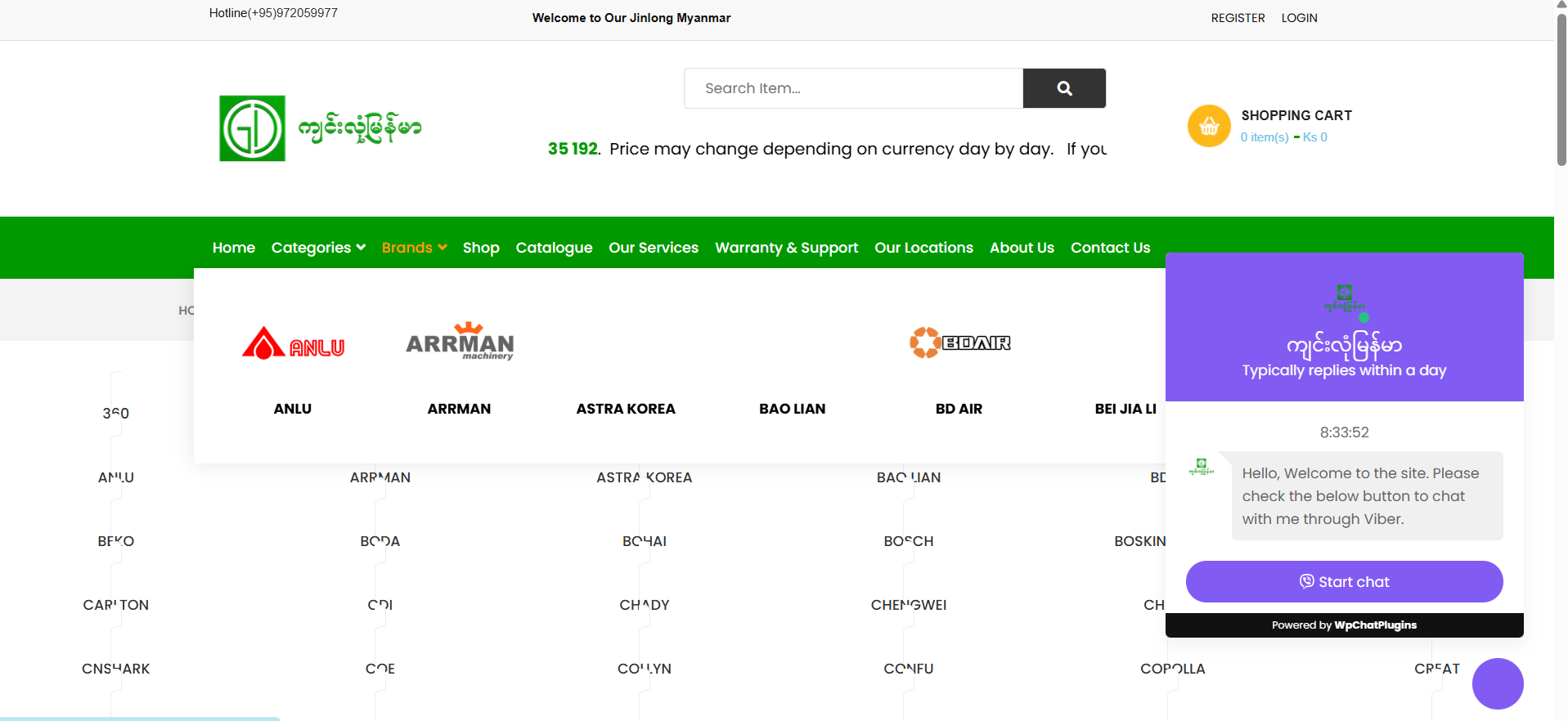Click the chat widget avatar logo
This screenshot has width=1568, height=721.
pyautogui.click(x=1344, y=299)
